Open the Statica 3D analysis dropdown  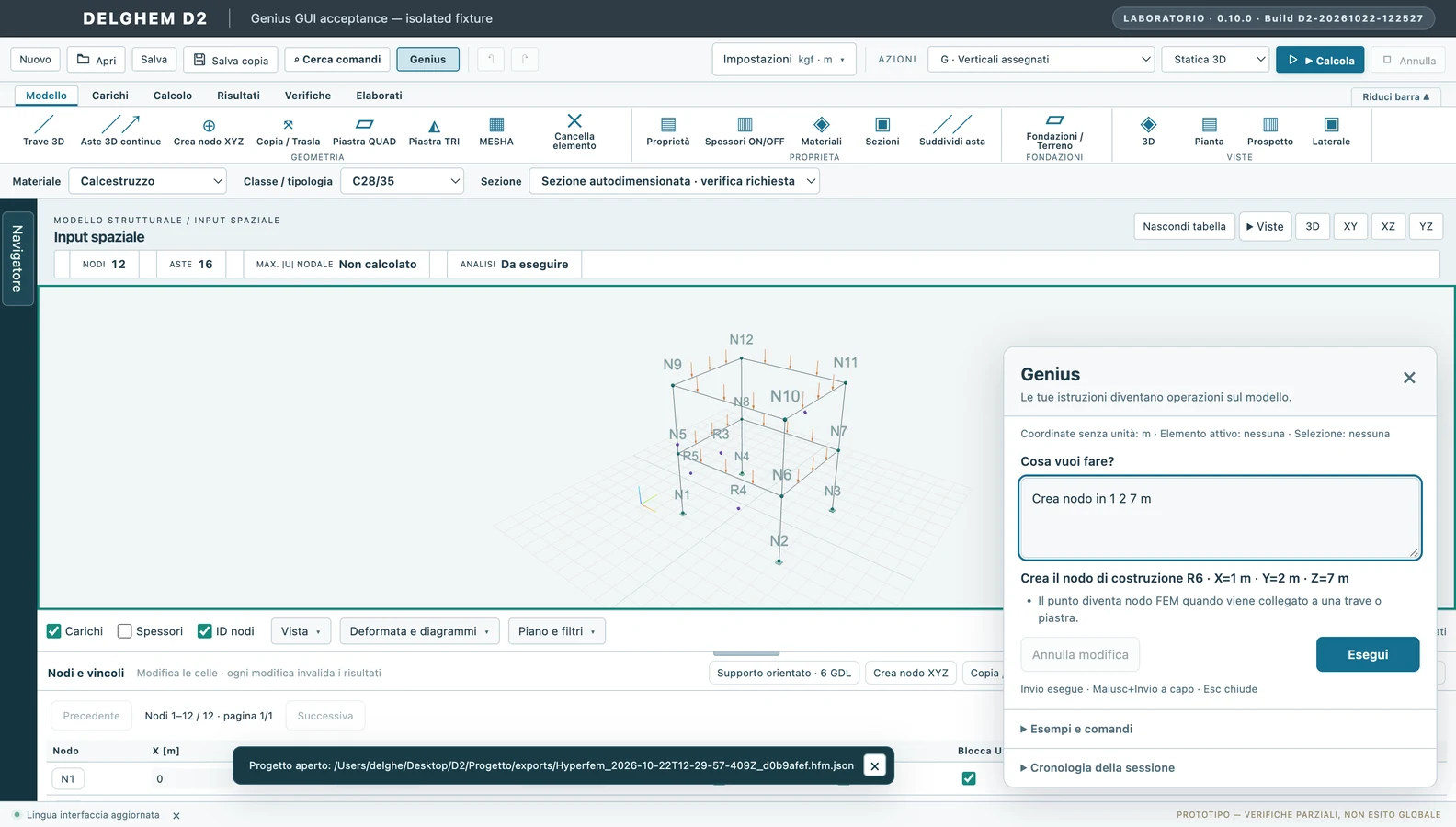pyautogui.click(x=1215, y=60)
